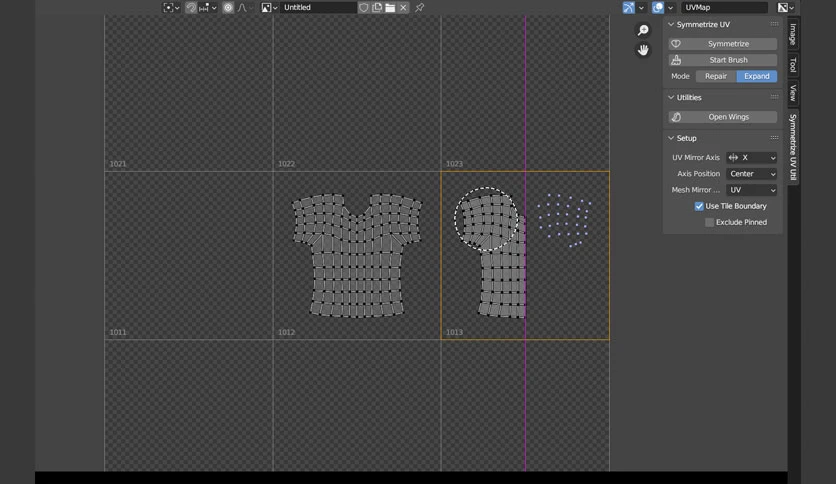The width and height of the screenshot is (836, 484).
Task: Toggle the snapping magnet icon
Action: click(191, 7)
